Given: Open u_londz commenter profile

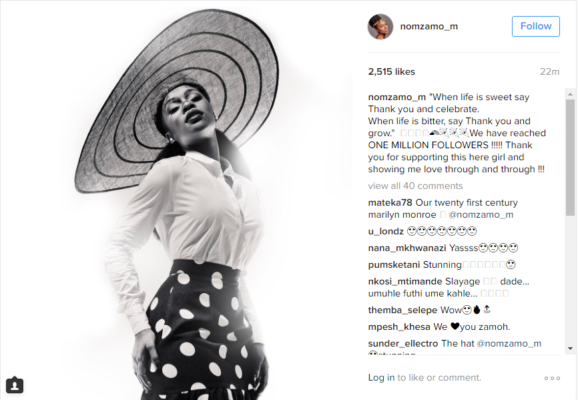Looking at the screenshot, I should pyautogui.click(x=386, y=232).
